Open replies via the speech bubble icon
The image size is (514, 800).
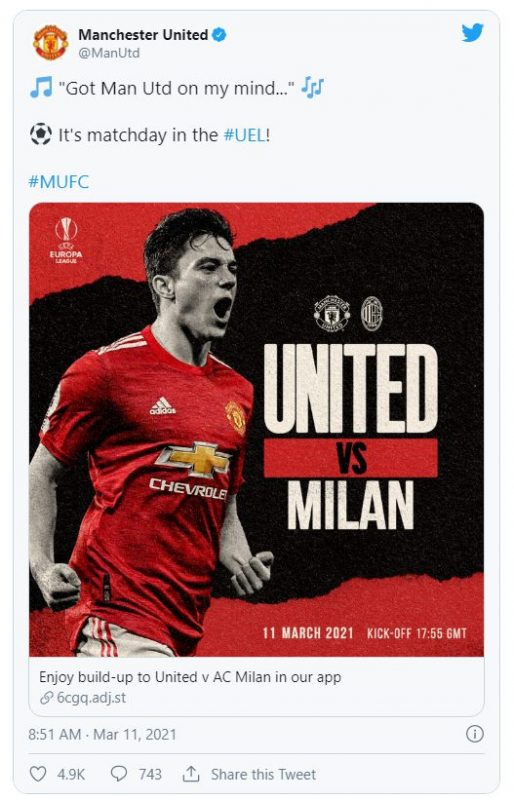pyautogui.click(x=119, y=774)
